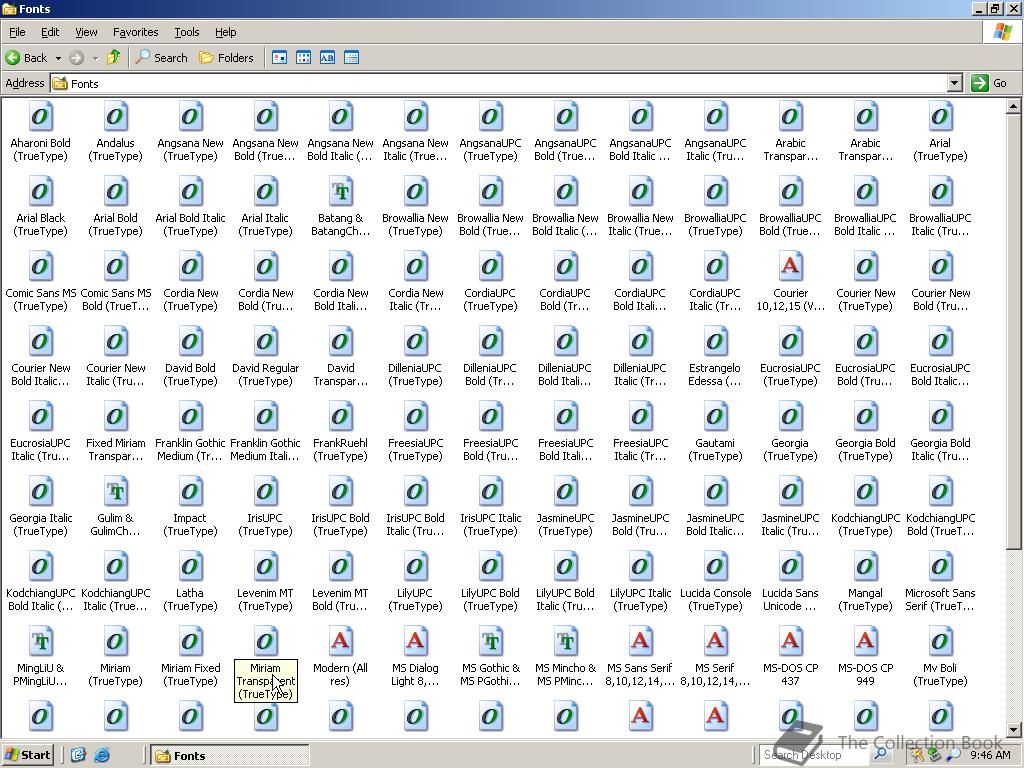Click the Comic Sans MS (TrueType) font
Image resolution: width=1024 pixels, height=768 pixels.
click(40, 268)
